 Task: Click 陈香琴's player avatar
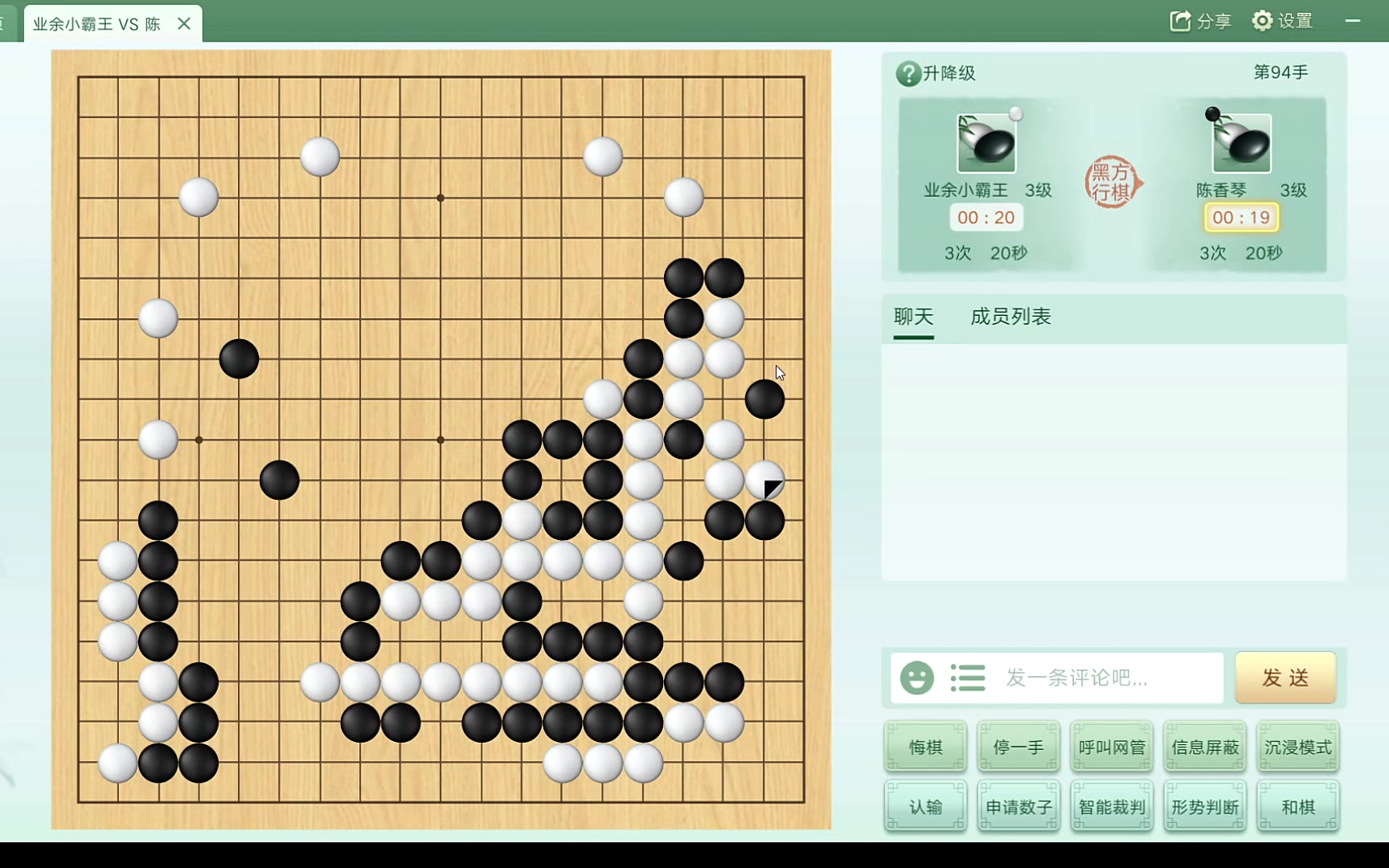pyautogui.click(x=1241, y=143)
